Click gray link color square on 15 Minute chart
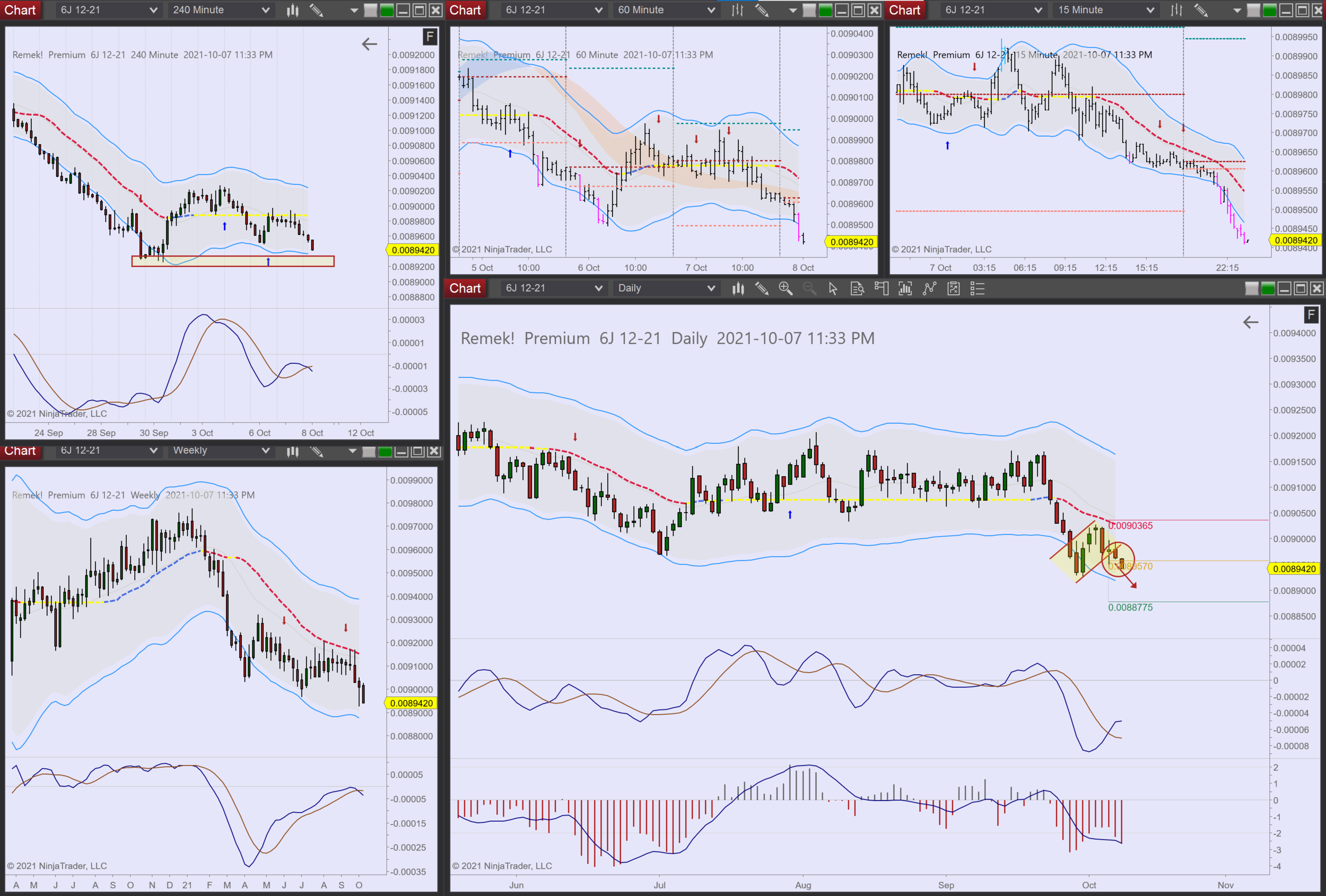Image resolution: width=1326 pixels, height=896 pixels. [x=1253, y=10]
